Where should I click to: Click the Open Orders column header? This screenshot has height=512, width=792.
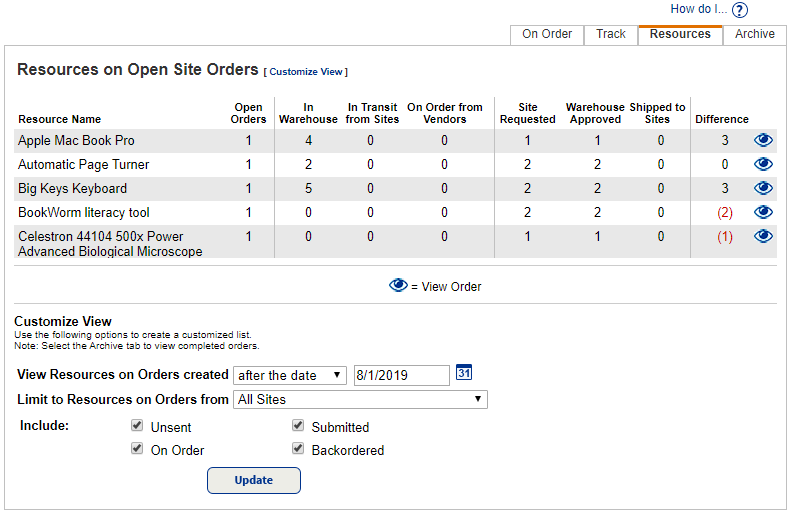(249, 113)
